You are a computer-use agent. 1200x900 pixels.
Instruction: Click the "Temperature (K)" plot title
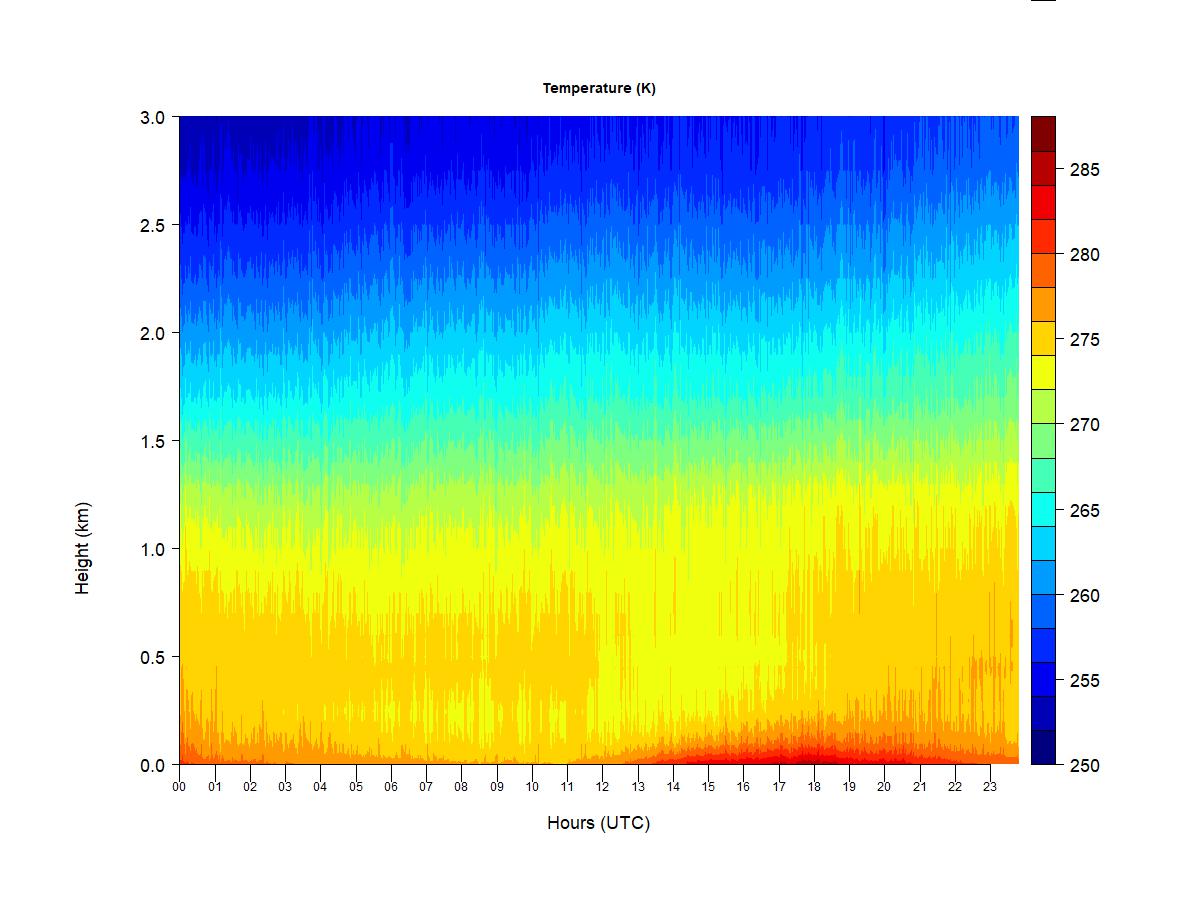pyautogui.click(x=599, y=88)
